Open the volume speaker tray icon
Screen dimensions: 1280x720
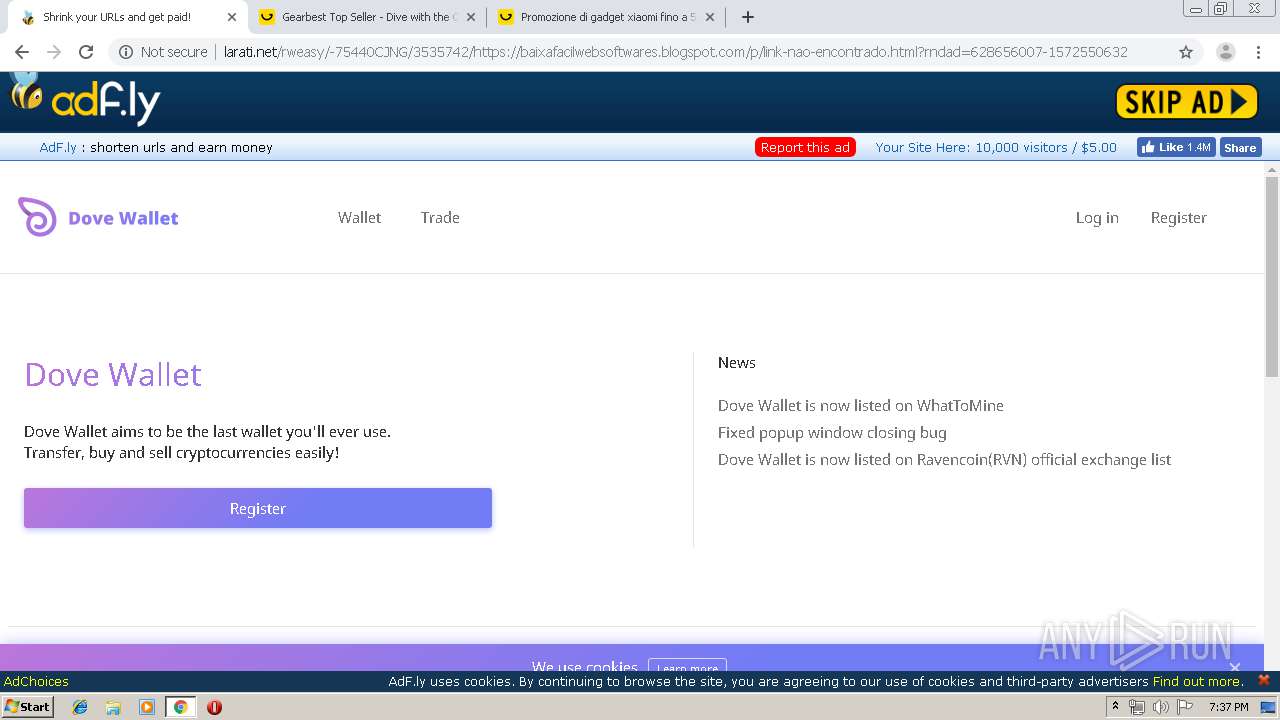[x=1161, y=707]
